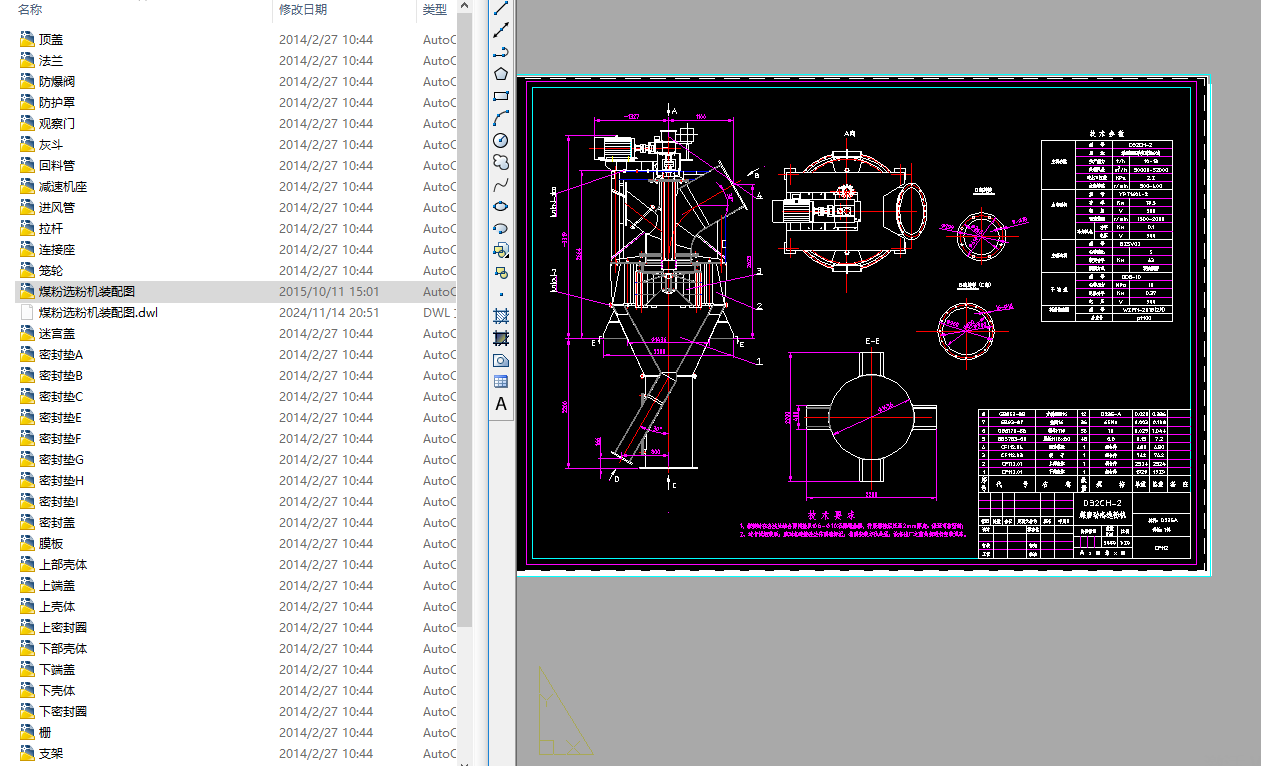This screenshot has width=1261, height=766.
Task: Click the Table tool
Action: (501, 382)
